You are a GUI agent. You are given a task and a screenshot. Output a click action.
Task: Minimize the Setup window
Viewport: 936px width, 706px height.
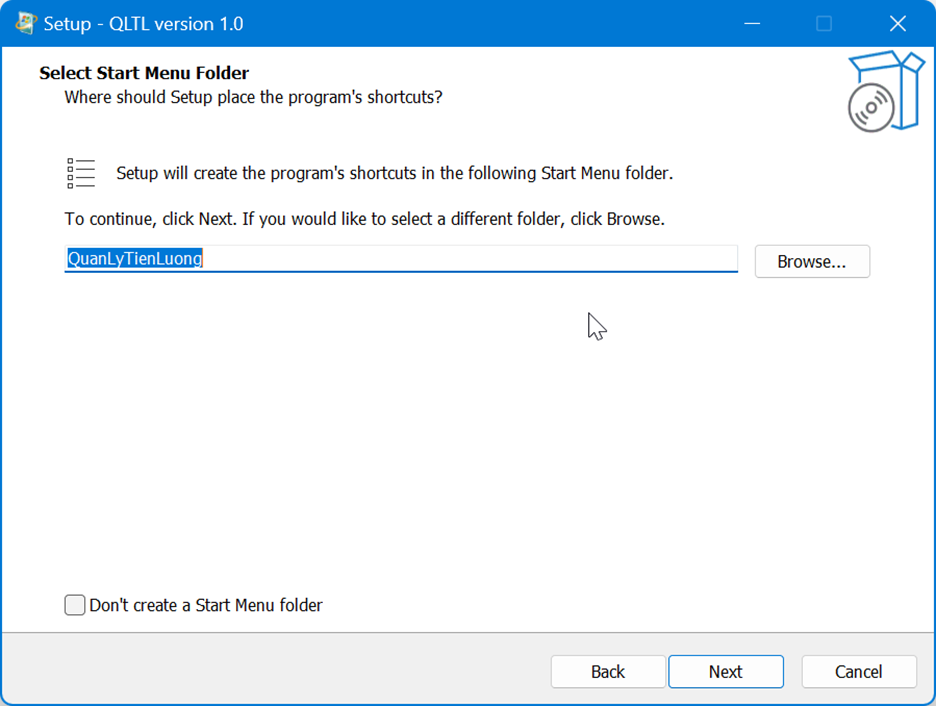point(750,23)
